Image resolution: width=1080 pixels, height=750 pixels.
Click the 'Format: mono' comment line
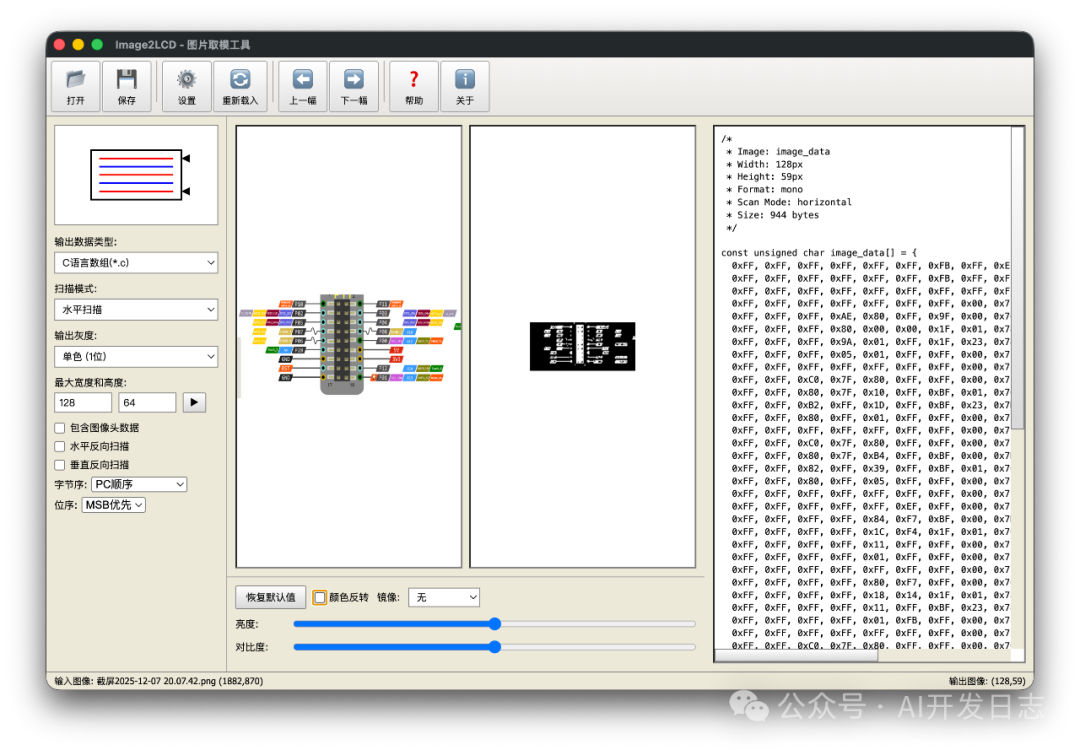764,190
